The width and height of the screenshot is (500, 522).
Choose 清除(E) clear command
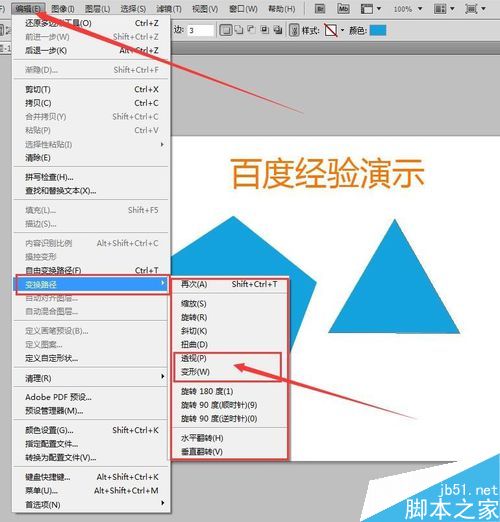(x=92, y=157)
